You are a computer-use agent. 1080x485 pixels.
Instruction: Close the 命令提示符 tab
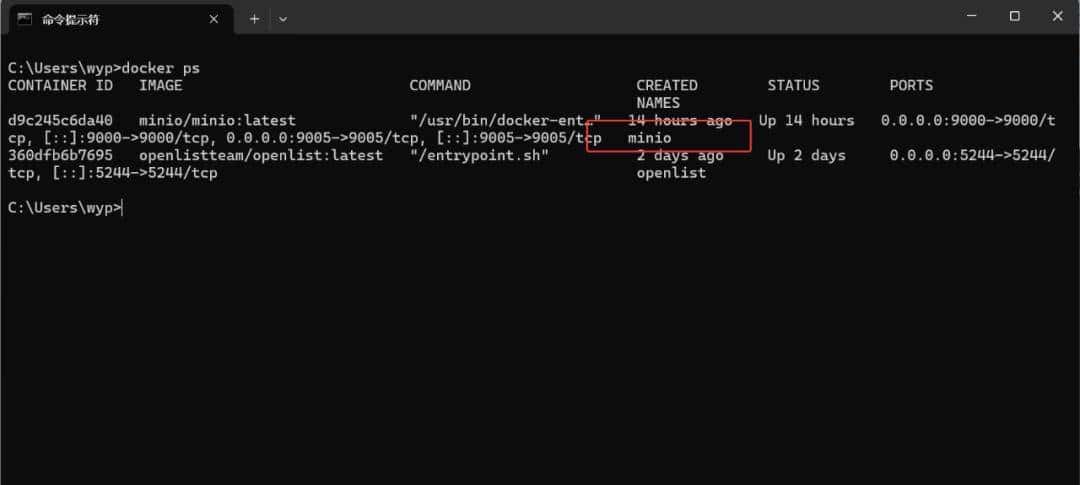point(214,18)
